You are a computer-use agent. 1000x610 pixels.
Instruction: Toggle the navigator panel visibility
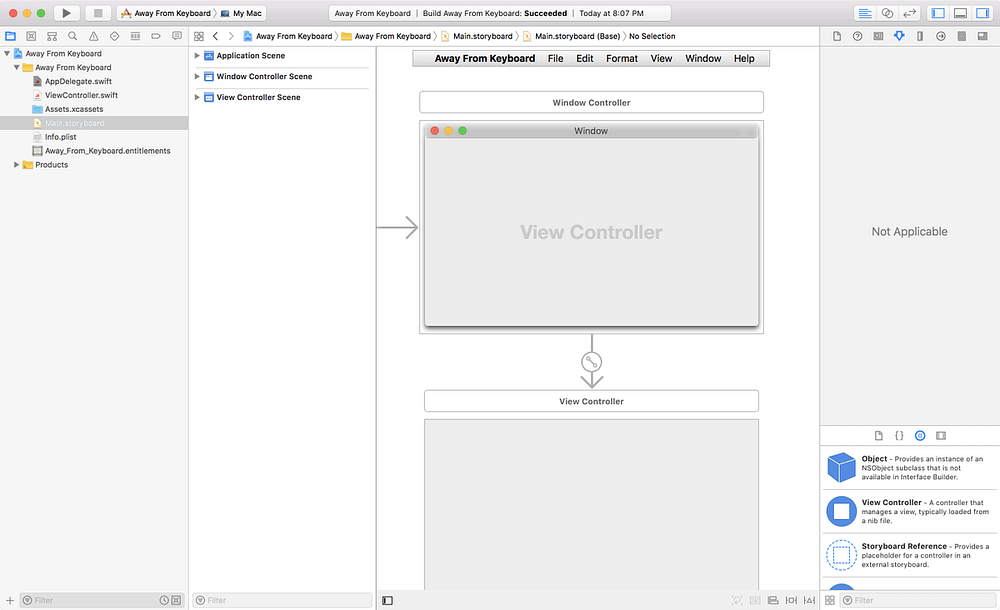click(938, 13)
